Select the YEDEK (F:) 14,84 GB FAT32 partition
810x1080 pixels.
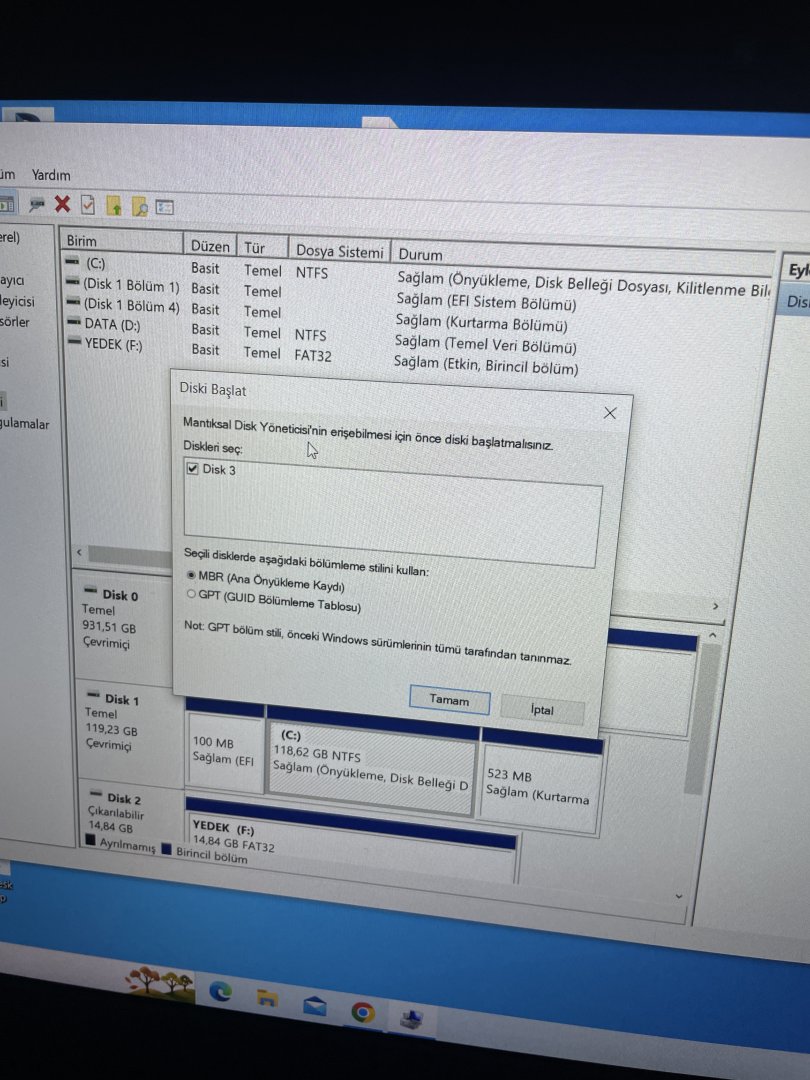click(351, 839)
